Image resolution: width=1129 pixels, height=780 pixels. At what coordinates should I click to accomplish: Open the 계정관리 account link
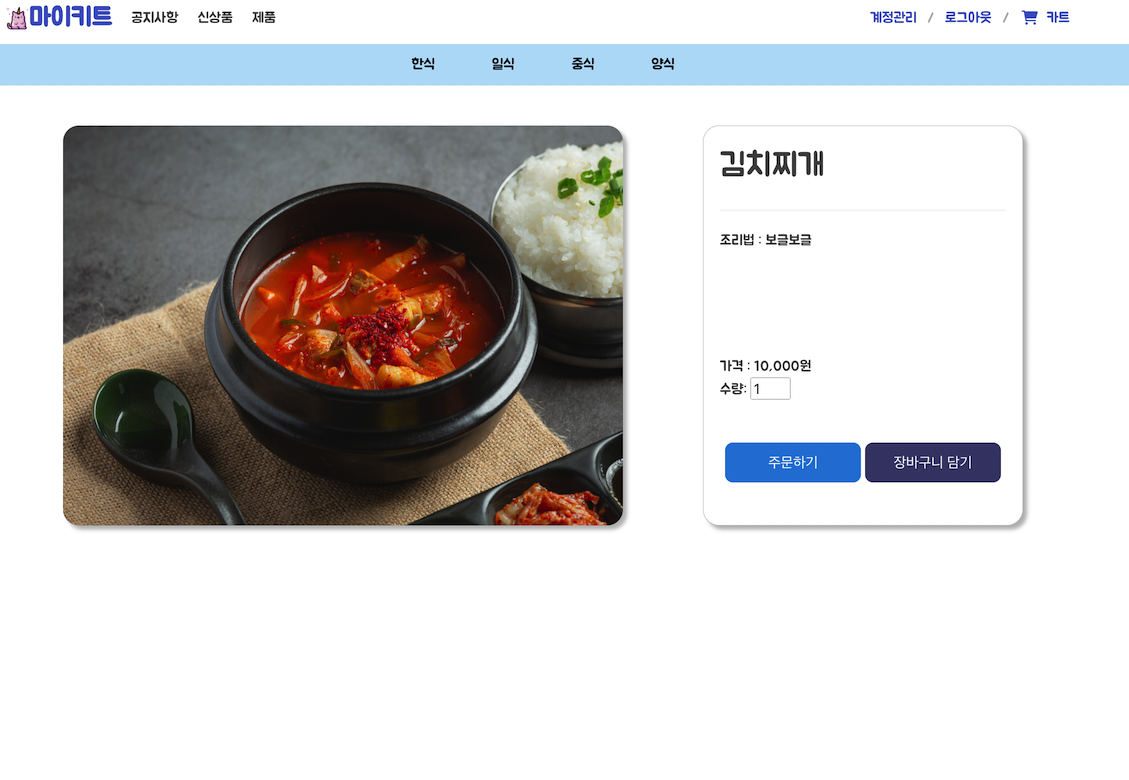(x=891, y=17)
